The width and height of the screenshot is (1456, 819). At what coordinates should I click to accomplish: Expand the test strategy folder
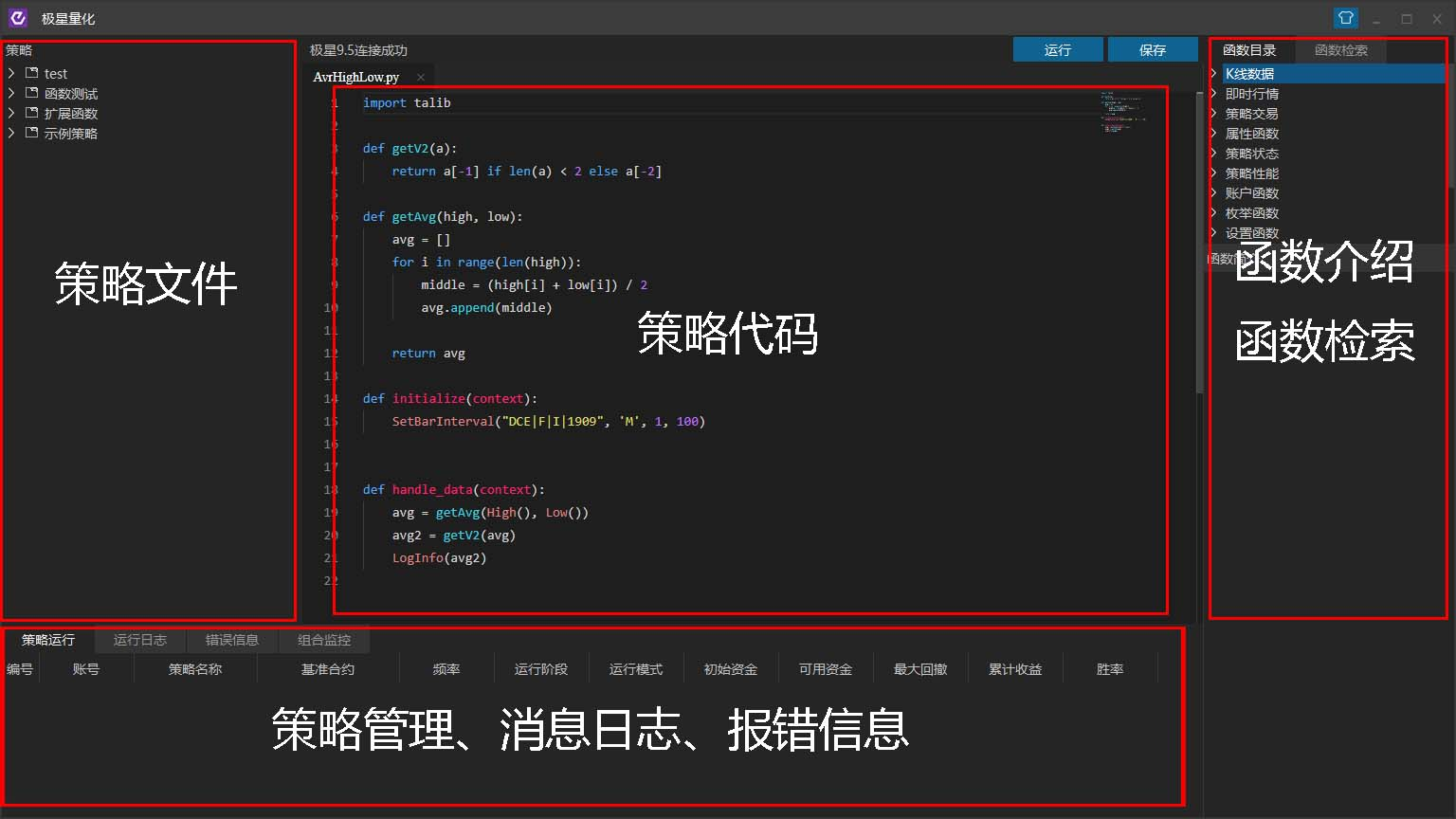(x=11, y=73)
